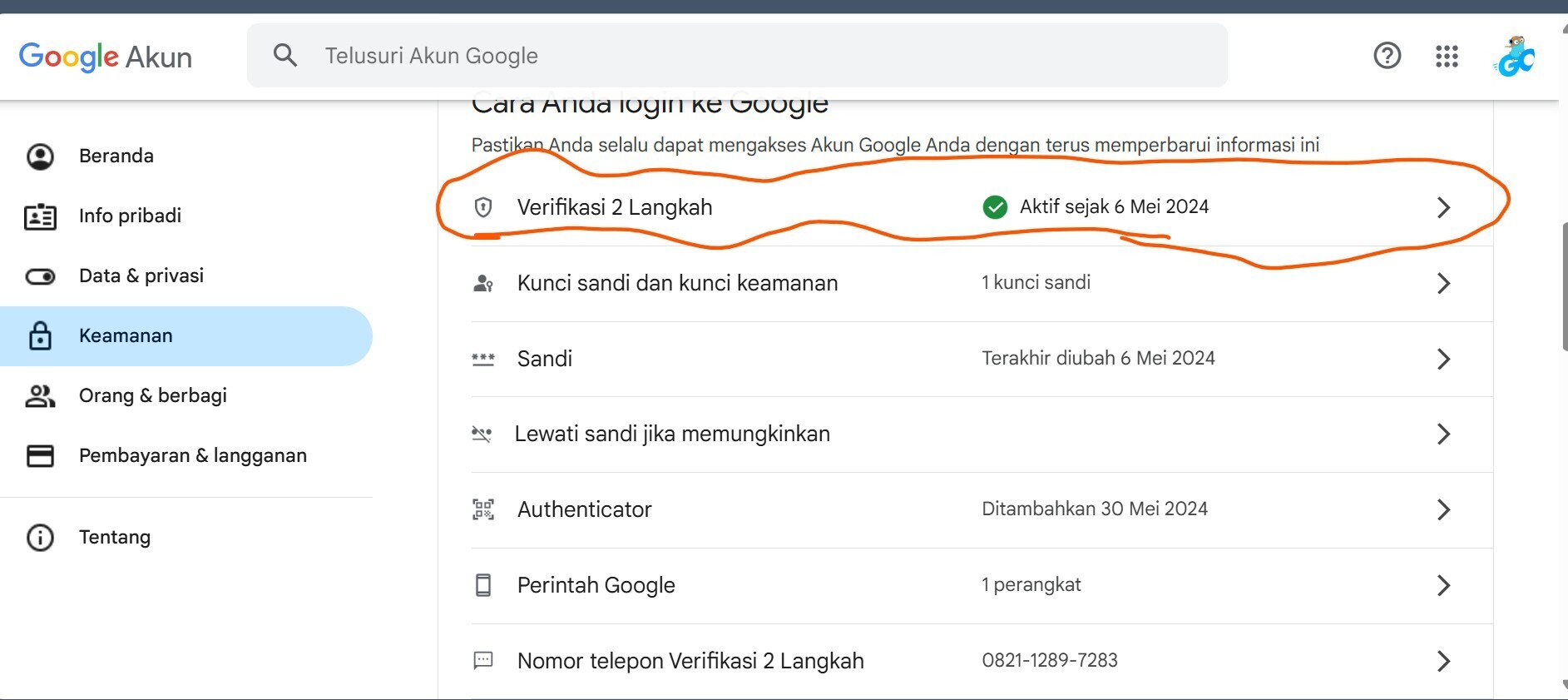Click the green check next to Aktif sejak

(995, 207)
